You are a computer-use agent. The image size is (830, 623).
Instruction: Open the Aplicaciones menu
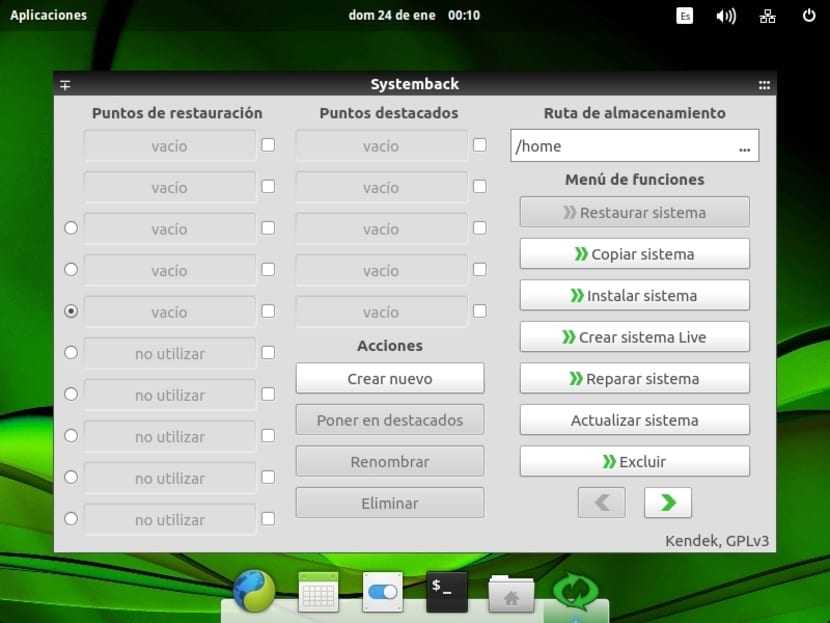pos(48,15)
